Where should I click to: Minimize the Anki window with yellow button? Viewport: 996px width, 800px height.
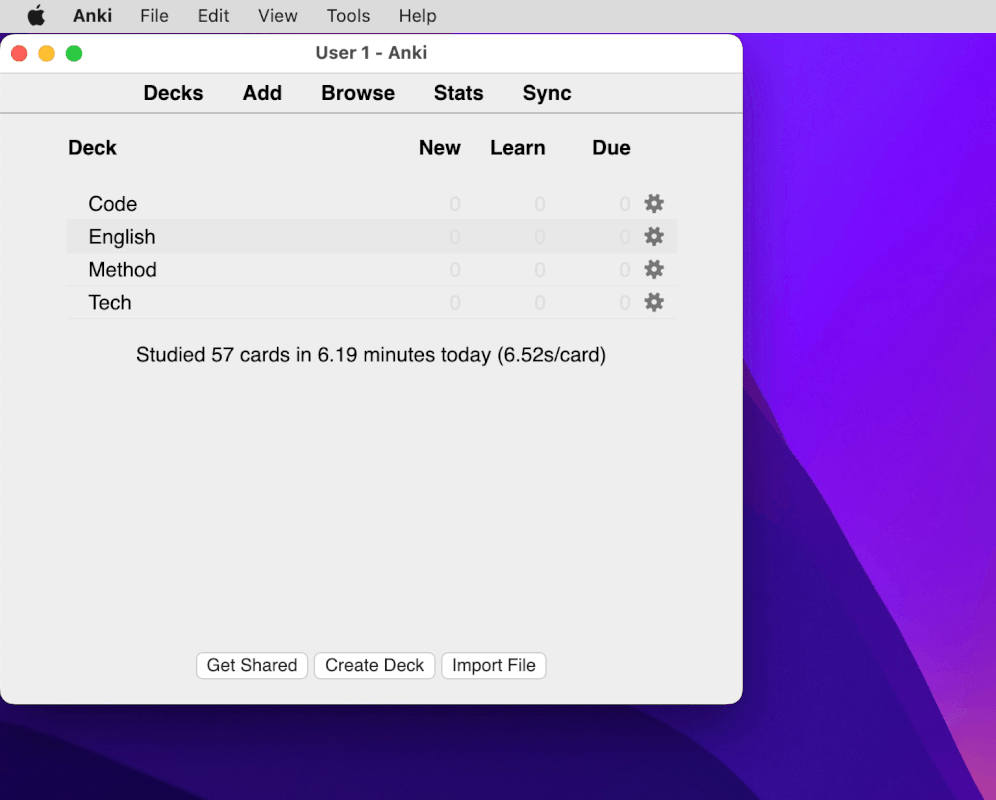tap(46, 53)
